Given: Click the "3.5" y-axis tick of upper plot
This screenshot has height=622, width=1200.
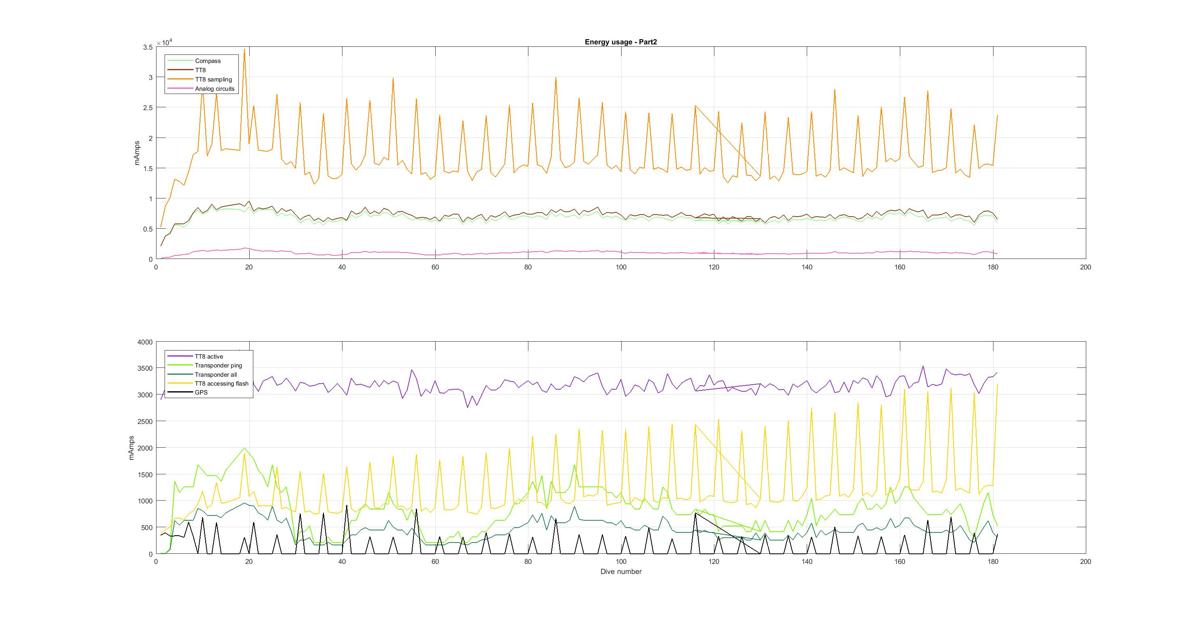Looking at the screenshot, I should pos(147,47).
